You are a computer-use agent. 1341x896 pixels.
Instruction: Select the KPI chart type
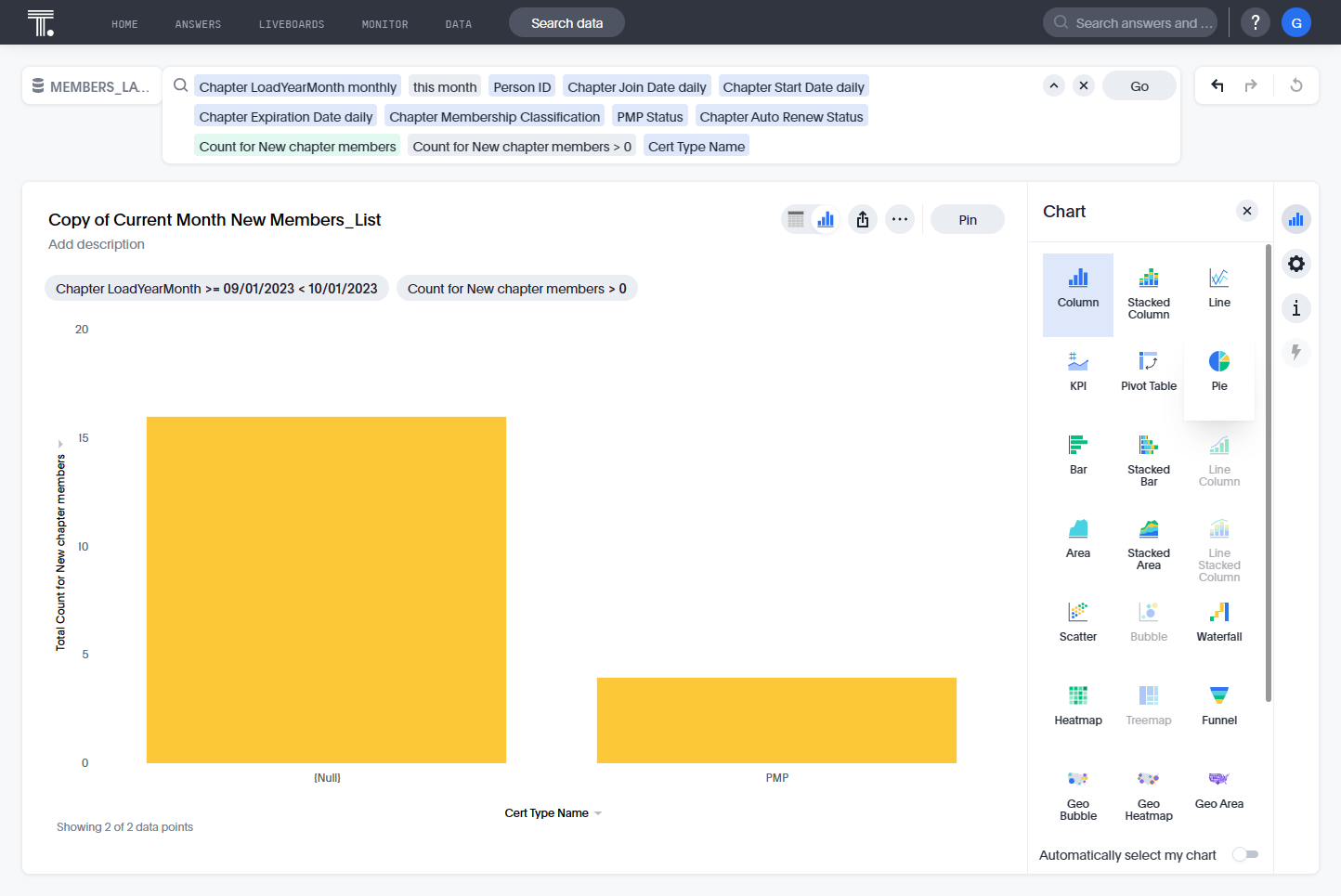point(1077,378)
